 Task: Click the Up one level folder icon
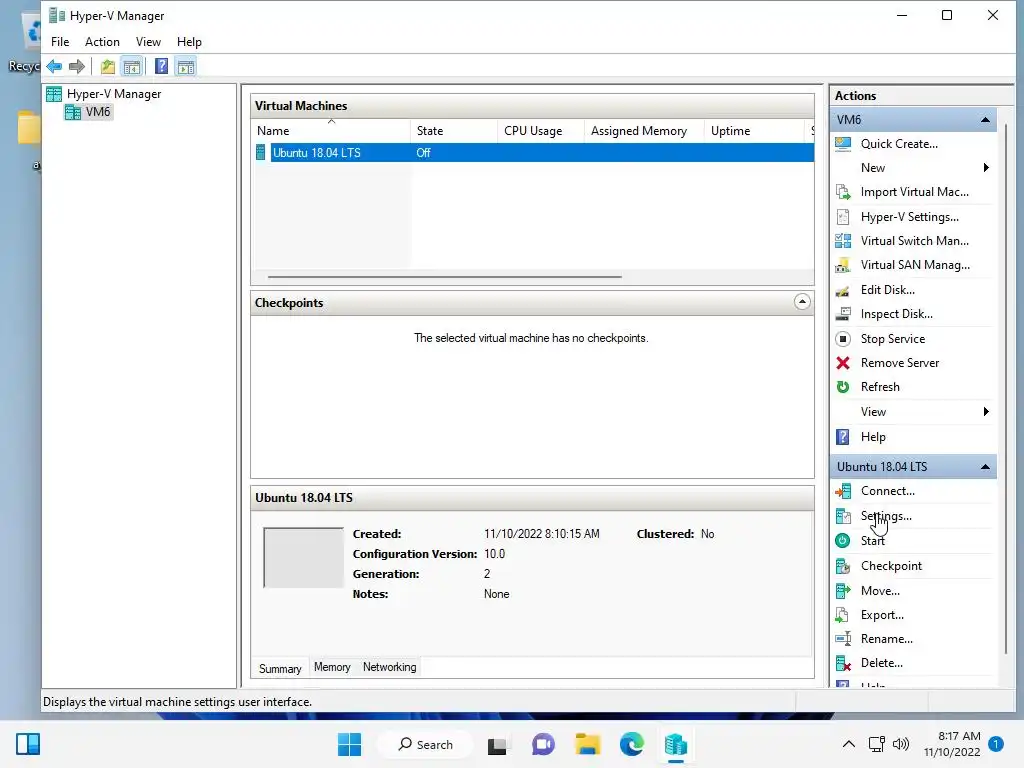[x=108, y=67]
